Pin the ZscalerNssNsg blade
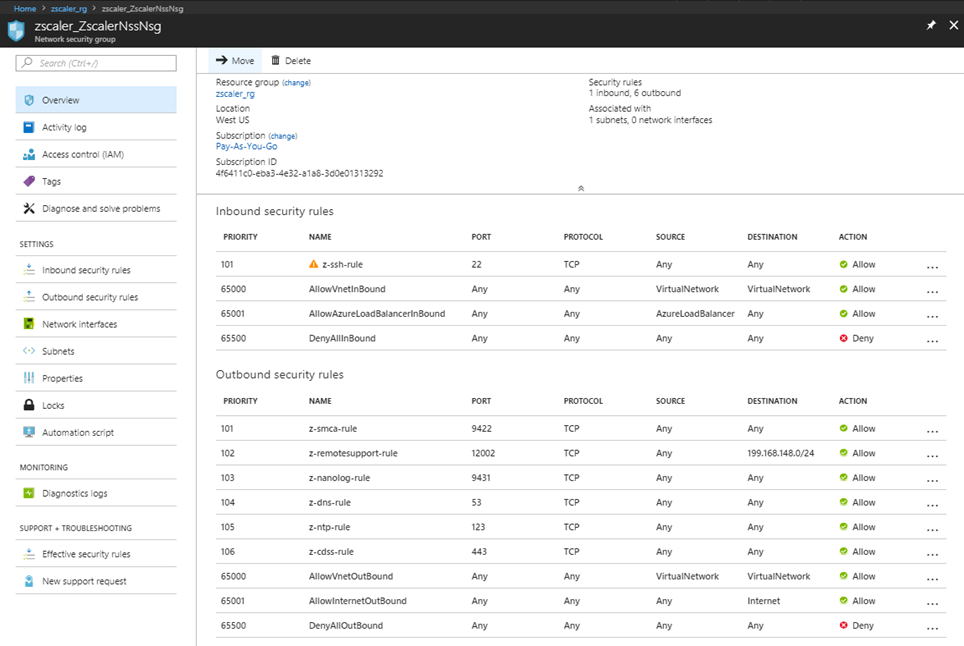Viewport: 964px width, 646px height. [x=930, y=24]
